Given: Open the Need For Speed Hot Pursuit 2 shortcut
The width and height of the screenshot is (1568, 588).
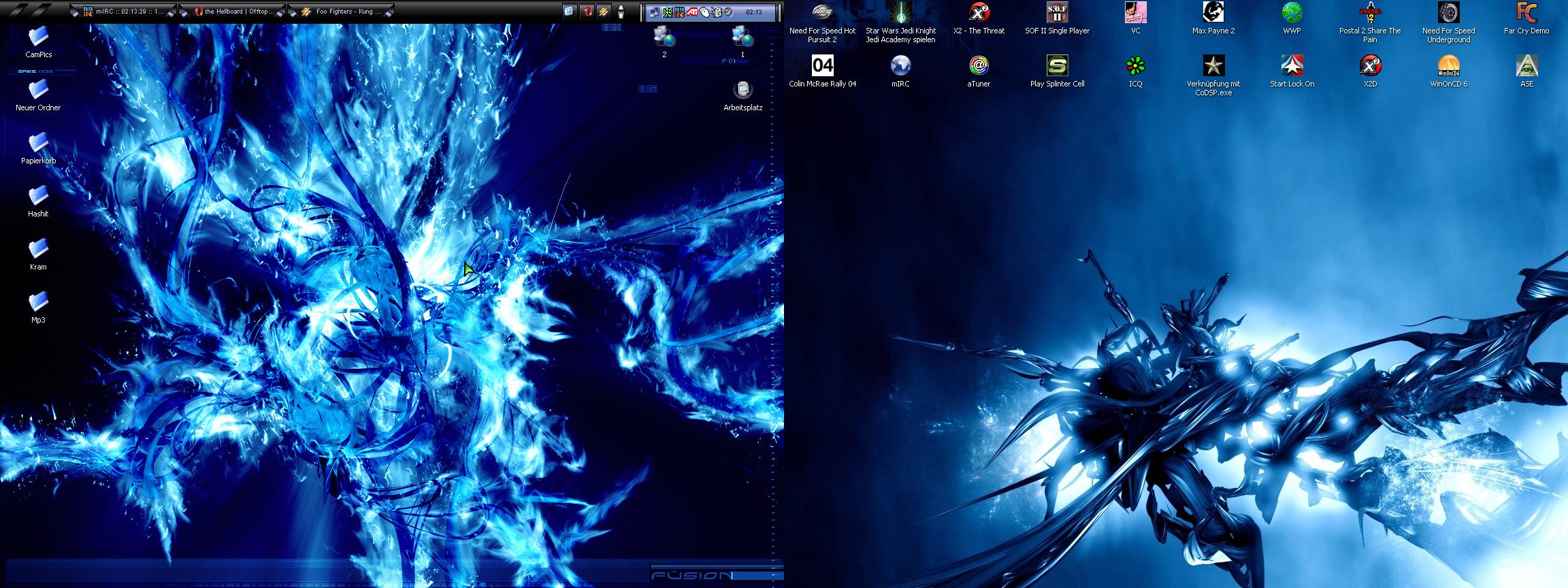Looking at the screenshot, I should (822, 13).
